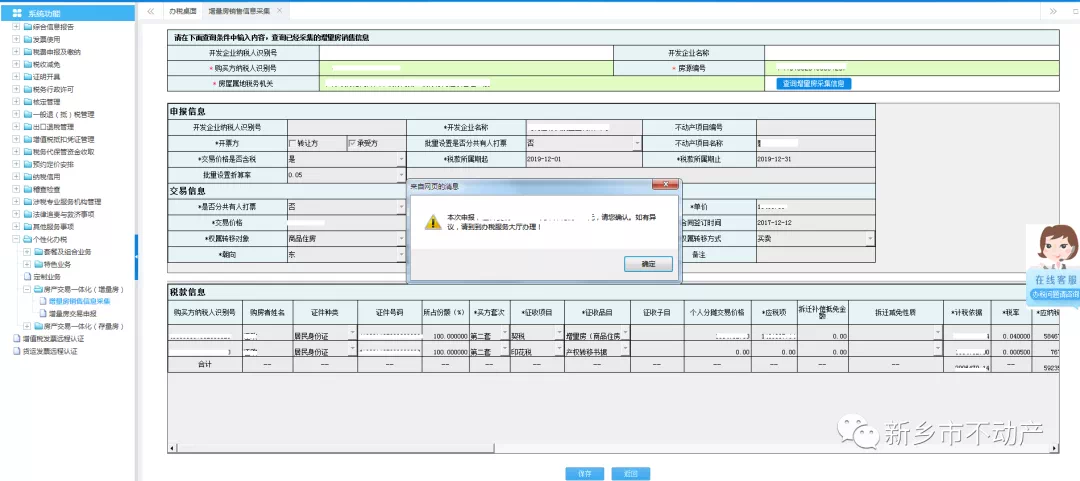Click the double-right arrow at top right
This screenshot has width=1080, height=481.
(x=1053, y=10)
